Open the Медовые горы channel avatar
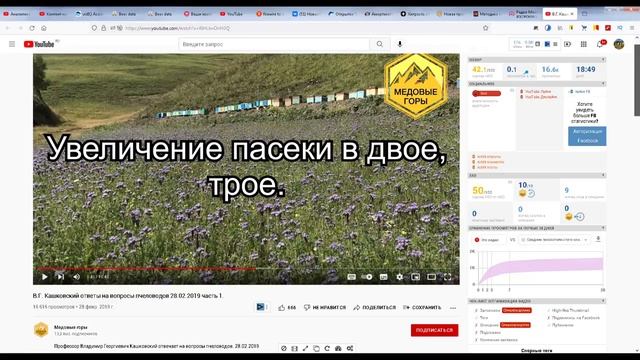The width and height of the screenshot is (640, 360). [x=41, y=330]
